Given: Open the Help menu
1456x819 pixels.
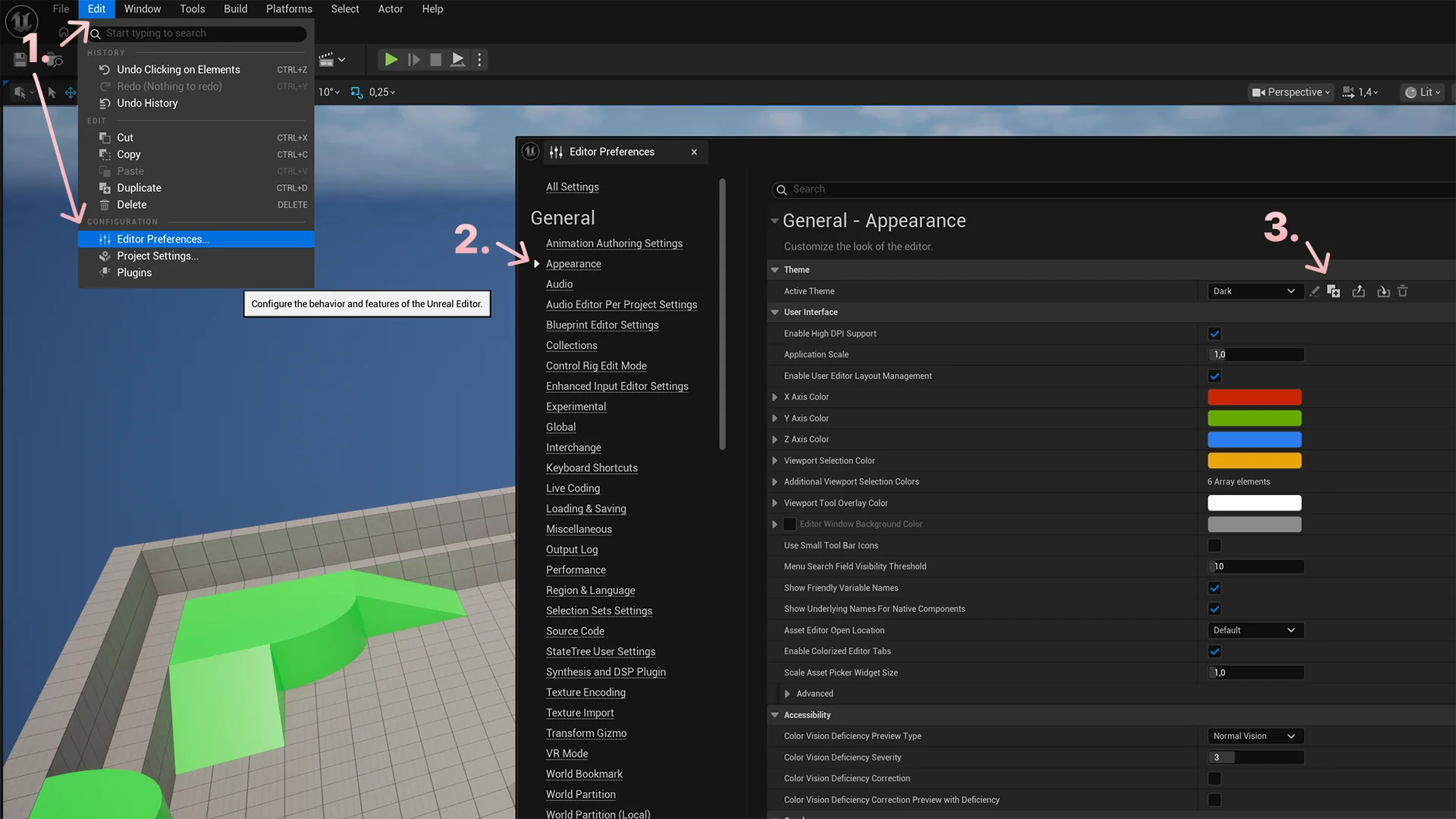Looking at the screenshot, I should coord(432,9).
